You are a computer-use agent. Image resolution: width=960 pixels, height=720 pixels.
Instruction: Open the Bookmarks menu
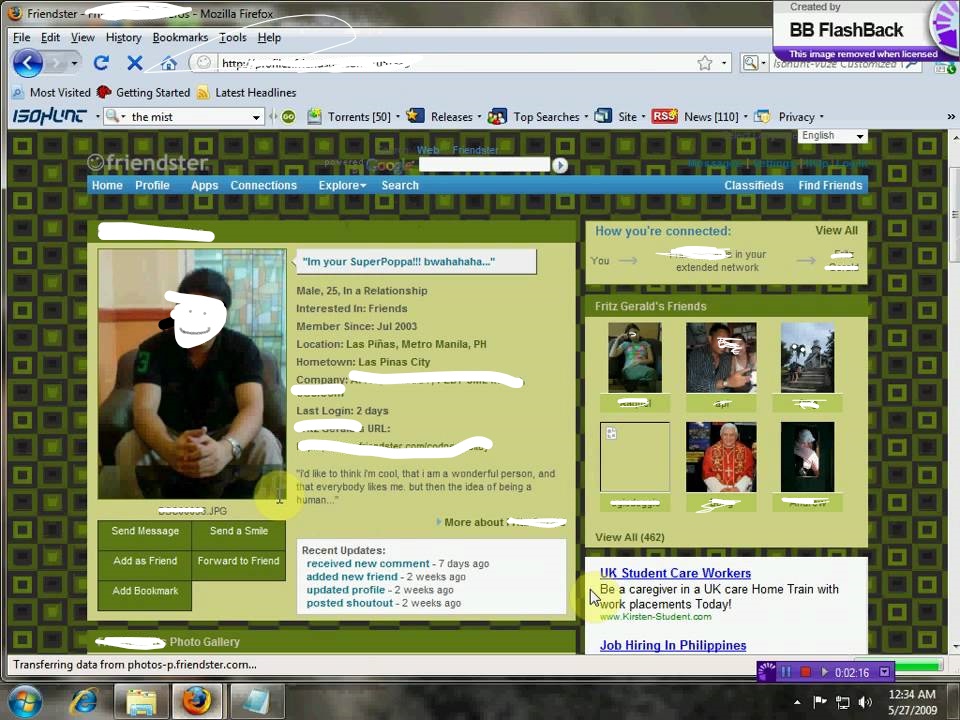point(180,37)
